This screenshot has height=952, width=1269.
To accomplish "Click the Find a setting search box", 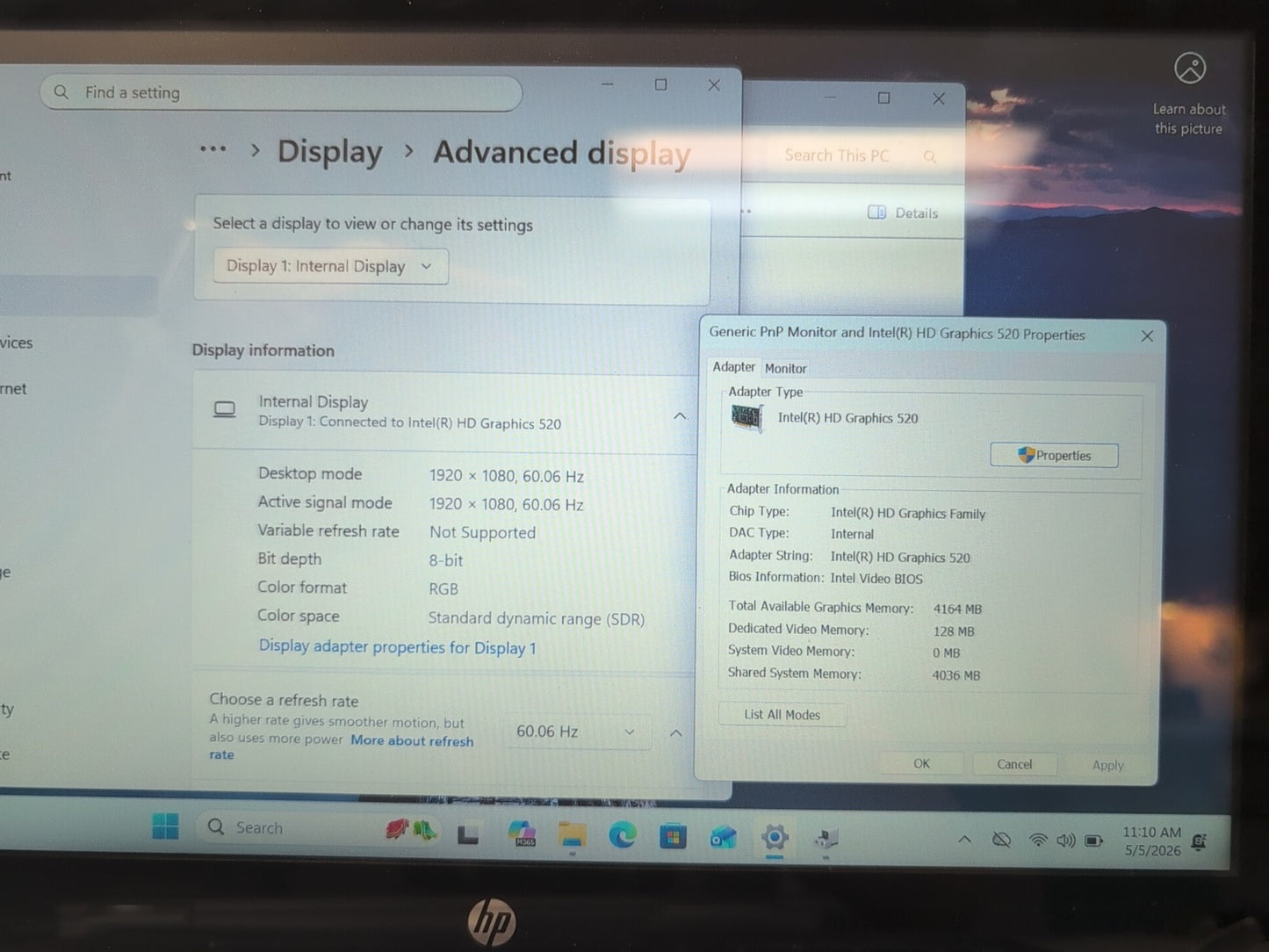I will tap(281, 92).
